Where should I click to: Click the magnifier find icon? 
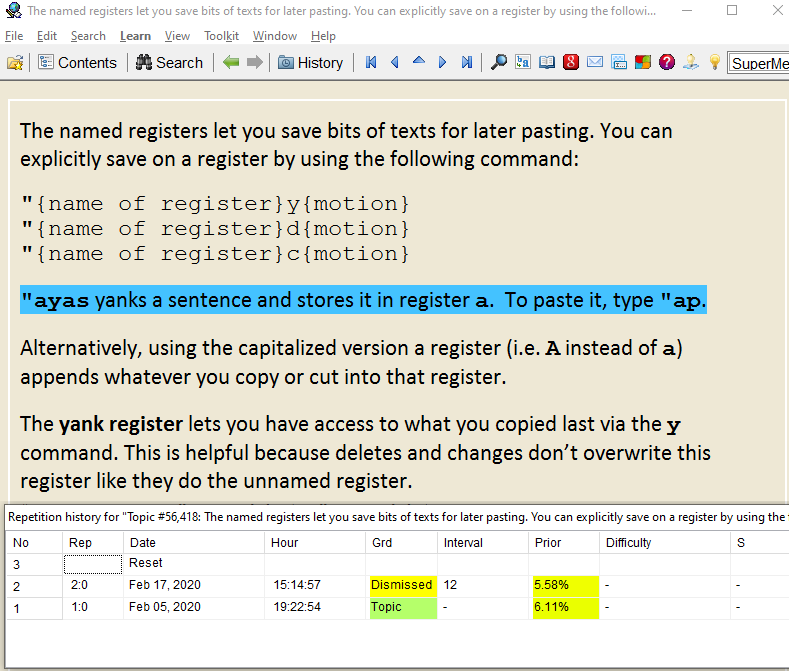coord(499,62)
